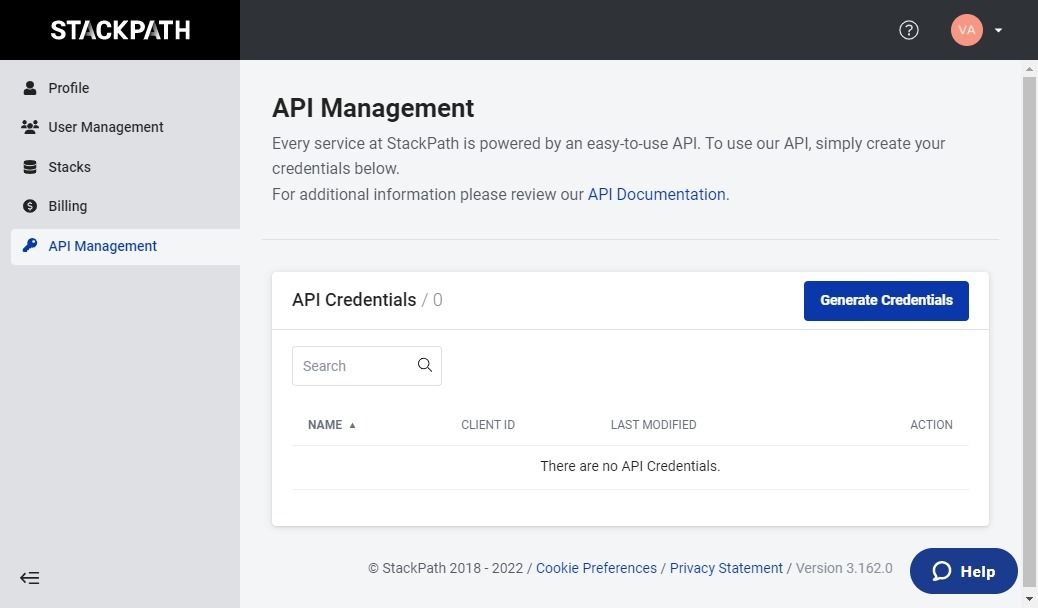Click the User Management group icon
Screen dimensions: 1038x608
click(30, 127)
